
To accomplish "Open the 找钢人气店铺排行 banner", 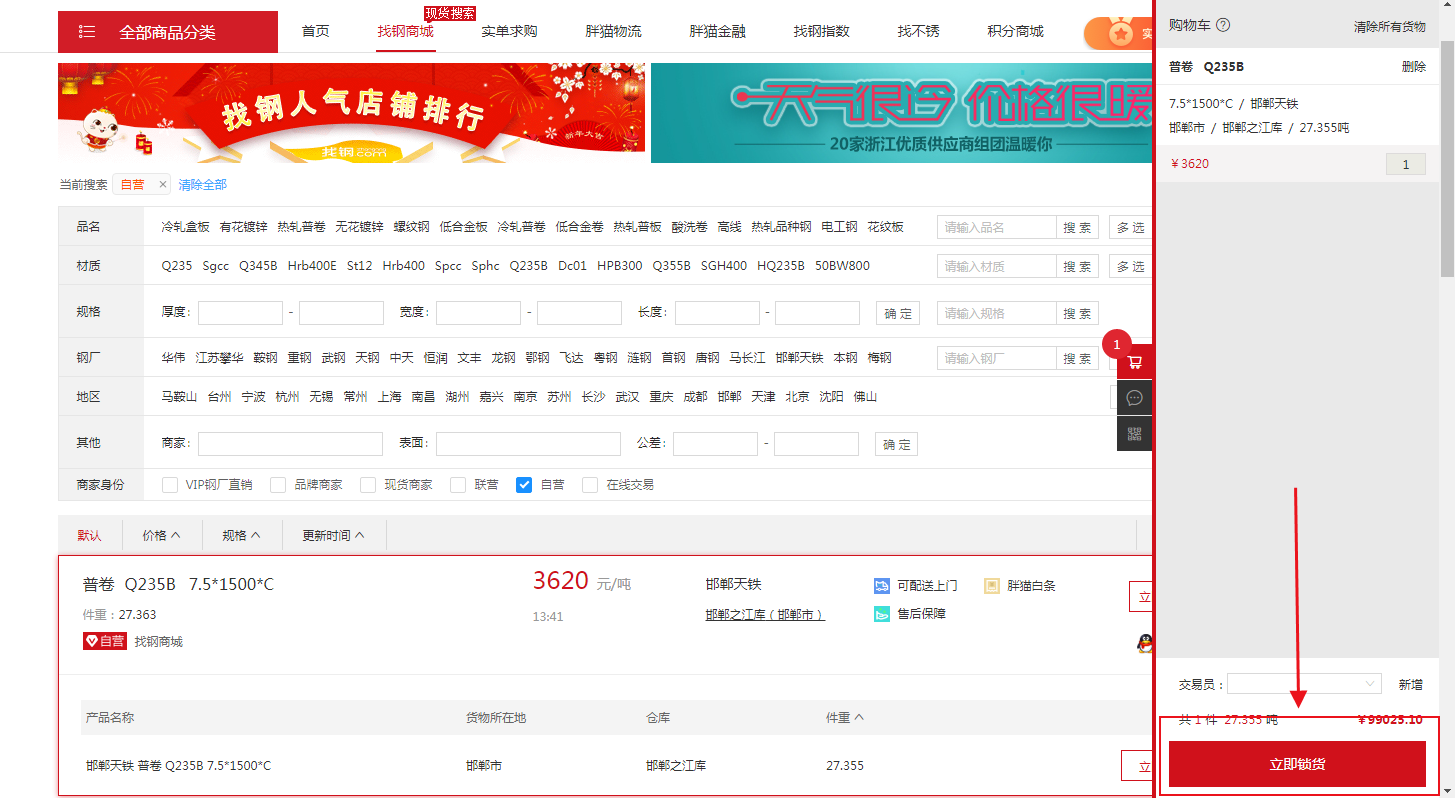I will [x=352, y=113].
